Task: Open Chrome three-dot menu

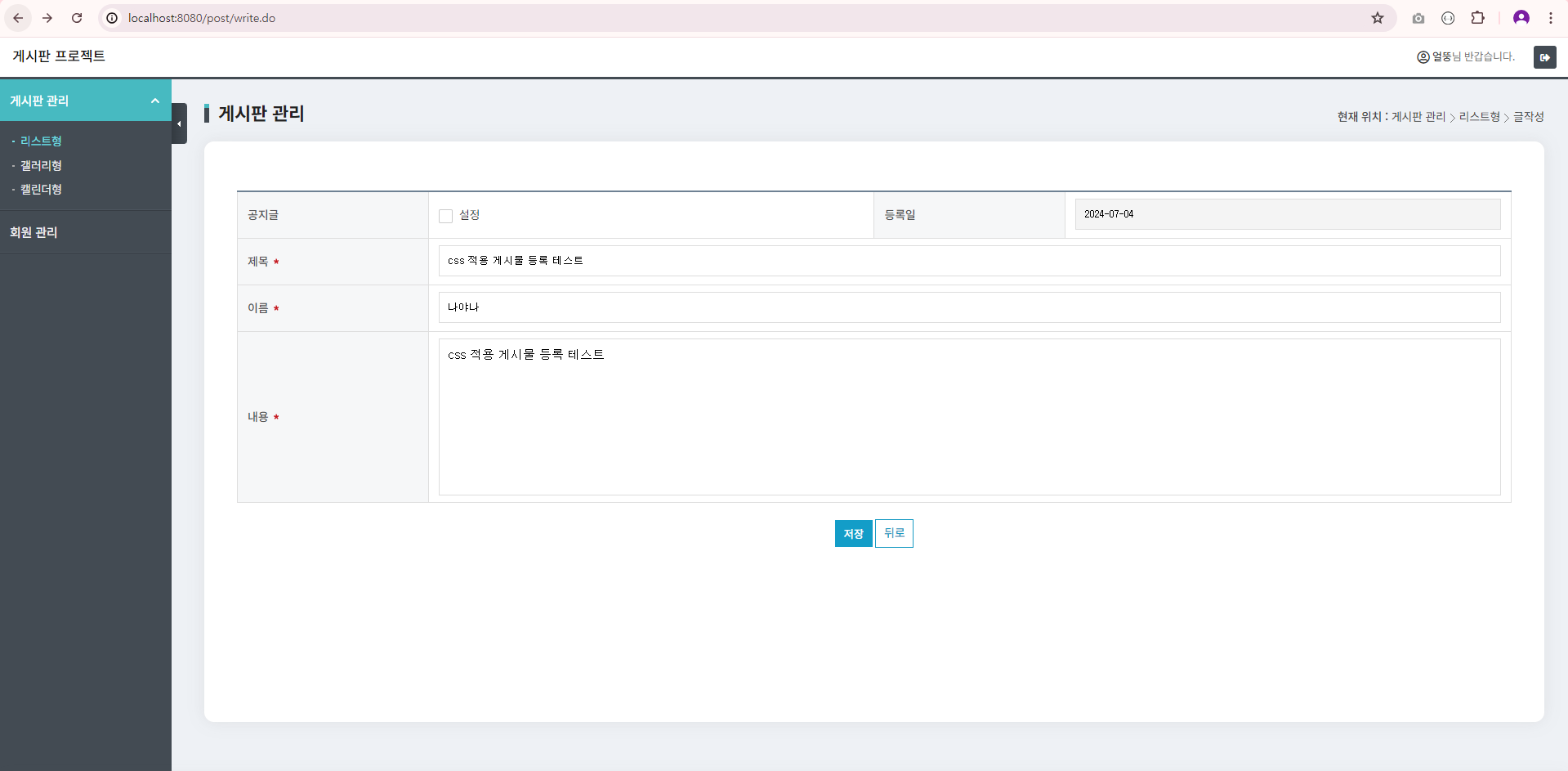Action: point(1551,18)
